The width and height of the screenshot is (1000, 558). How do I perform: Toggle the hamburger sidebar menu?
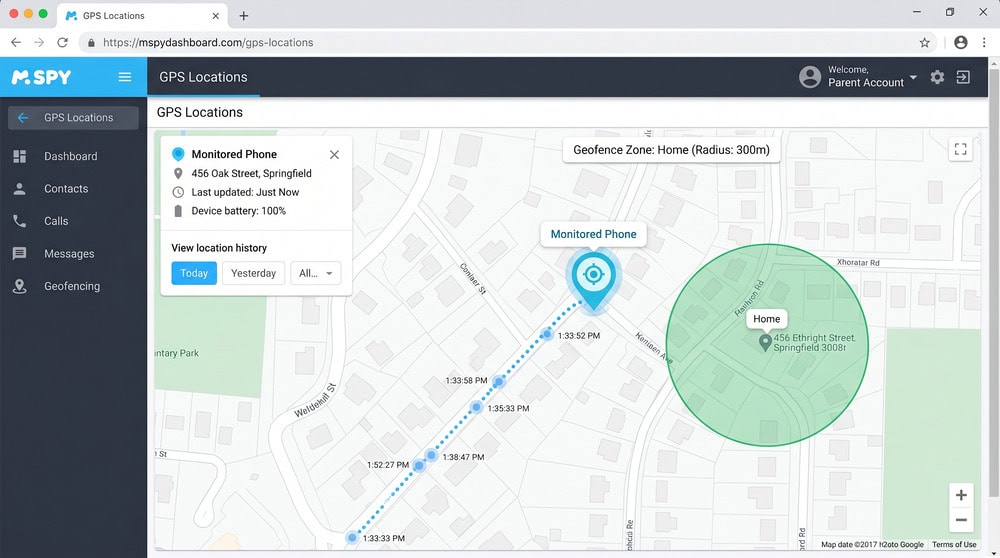pyautogui.click(x=125, y=77)
